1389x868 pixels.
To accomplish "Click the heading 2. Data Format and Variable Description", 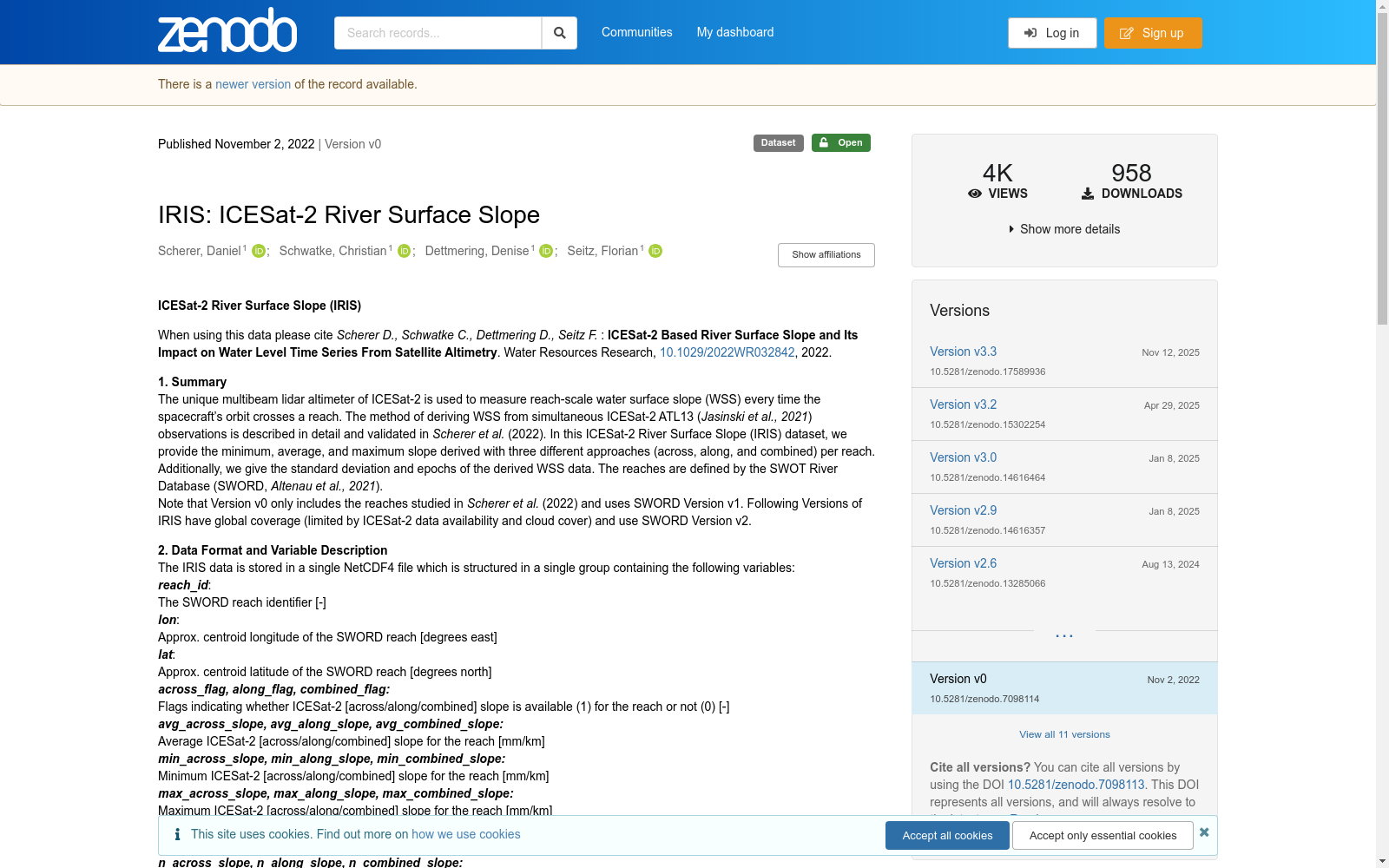I will pos(273,550).
